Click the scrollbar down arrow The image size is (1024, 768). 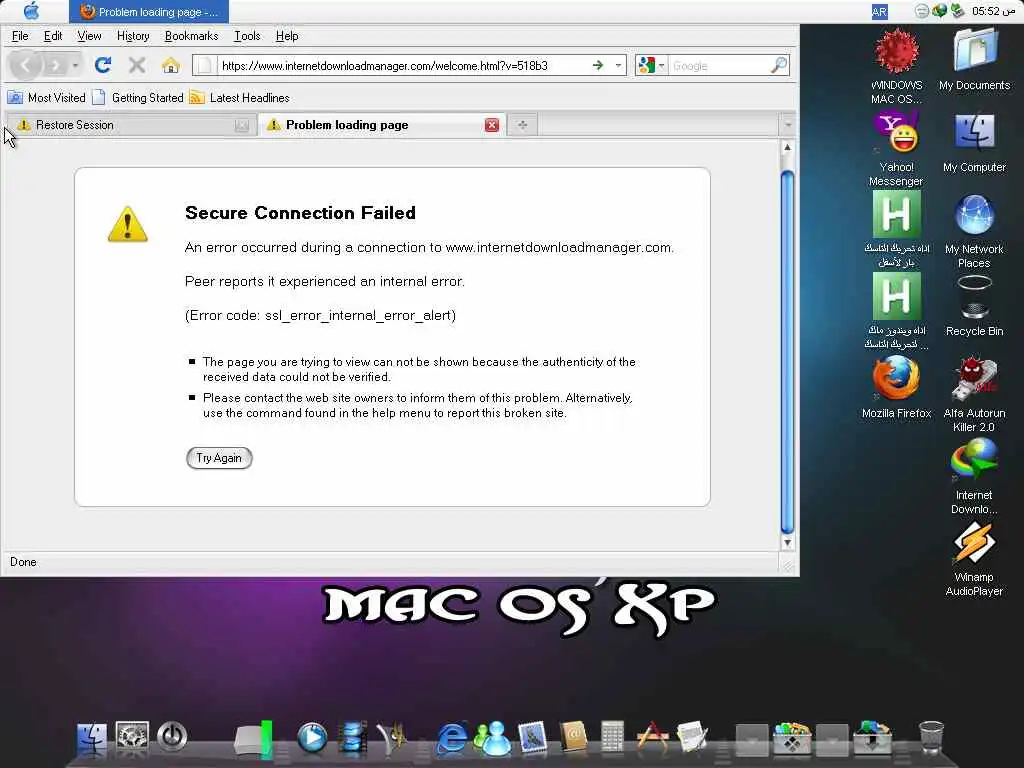(x=788, y=542)
